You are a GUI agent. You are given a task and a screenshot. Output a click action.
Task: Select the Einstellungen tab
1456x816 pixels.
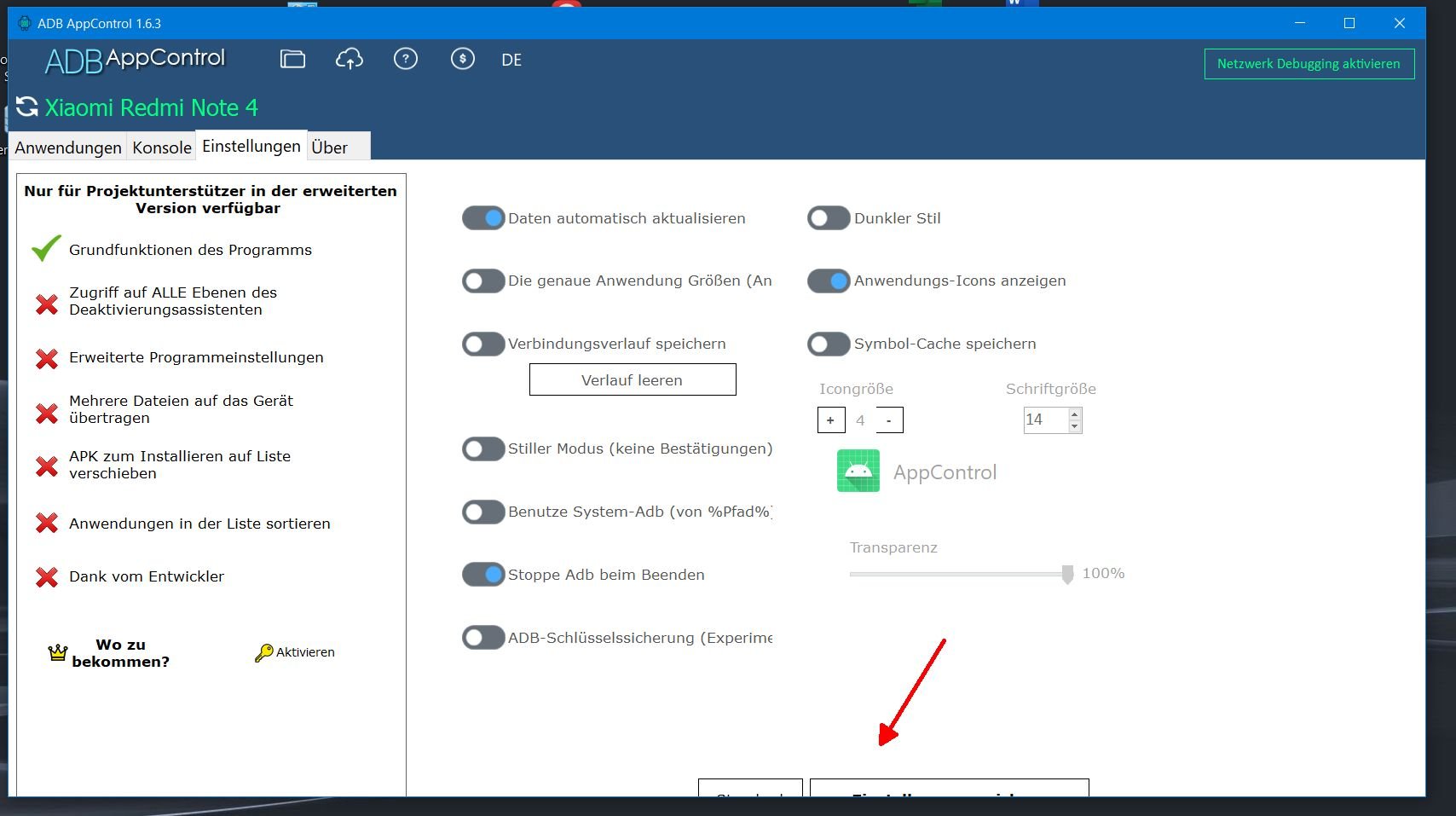[251, 146]
